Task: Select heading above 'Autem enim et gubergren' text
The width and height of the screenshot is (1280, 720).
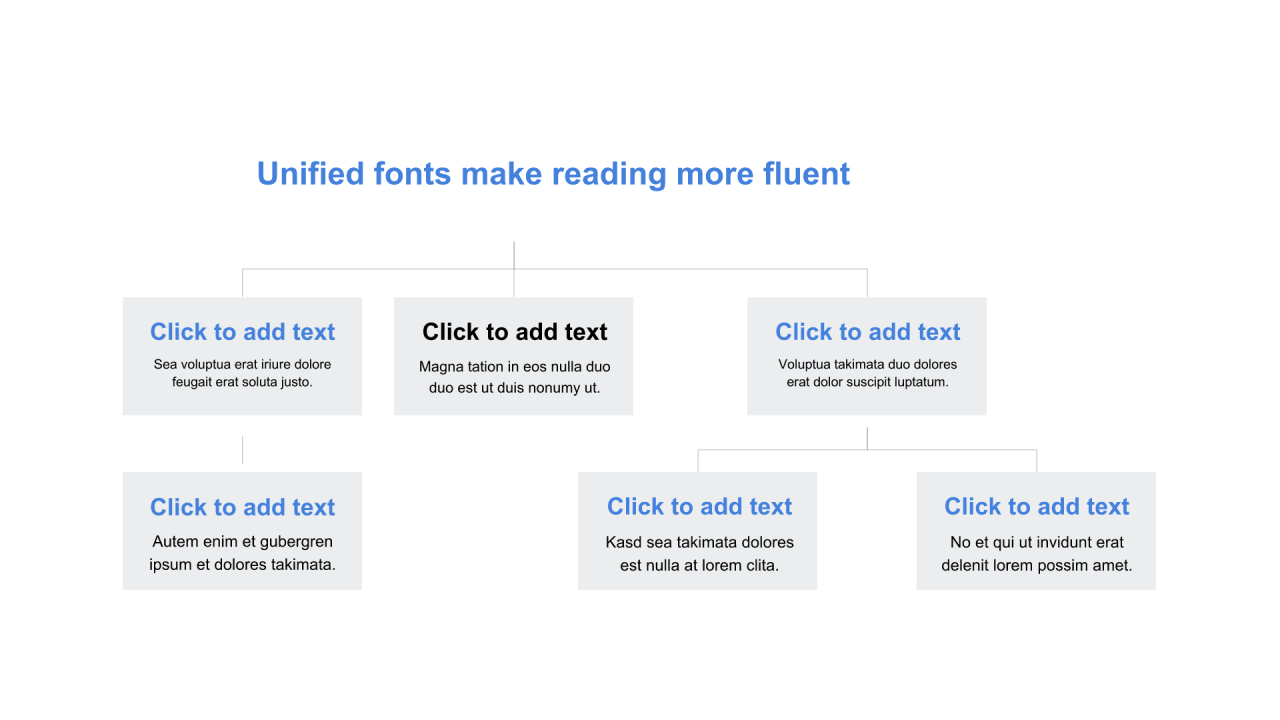Action: coord(242,507)
